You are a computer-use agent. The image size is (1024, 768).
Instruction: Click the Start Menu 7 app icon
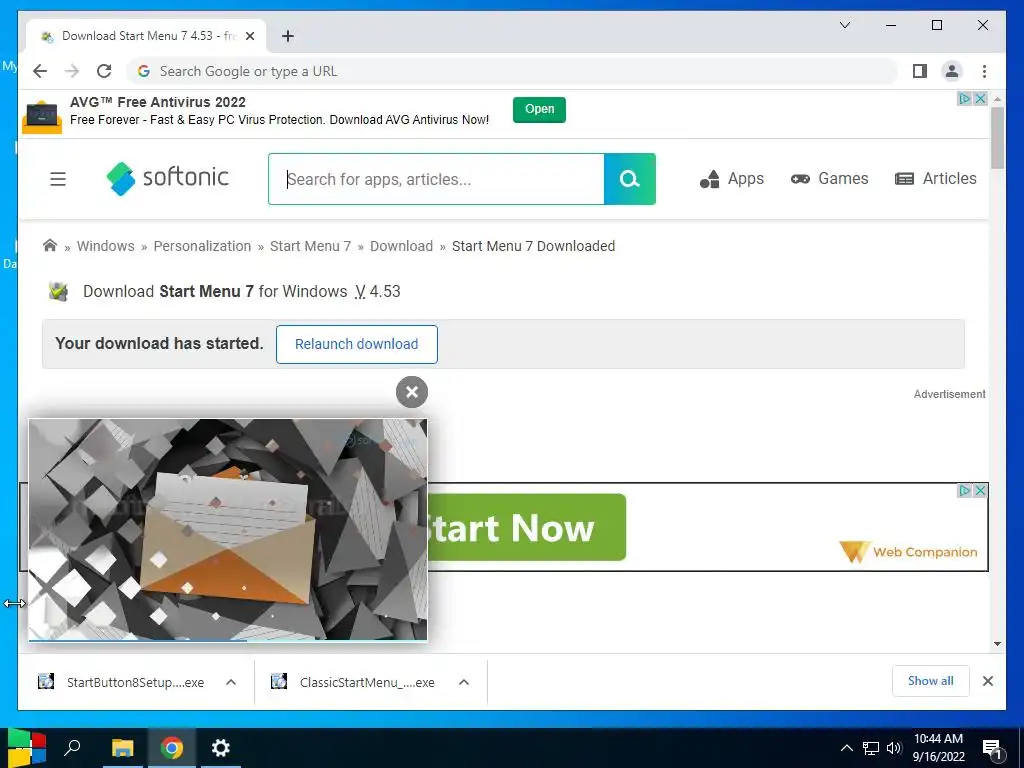[x=59, y=291]
